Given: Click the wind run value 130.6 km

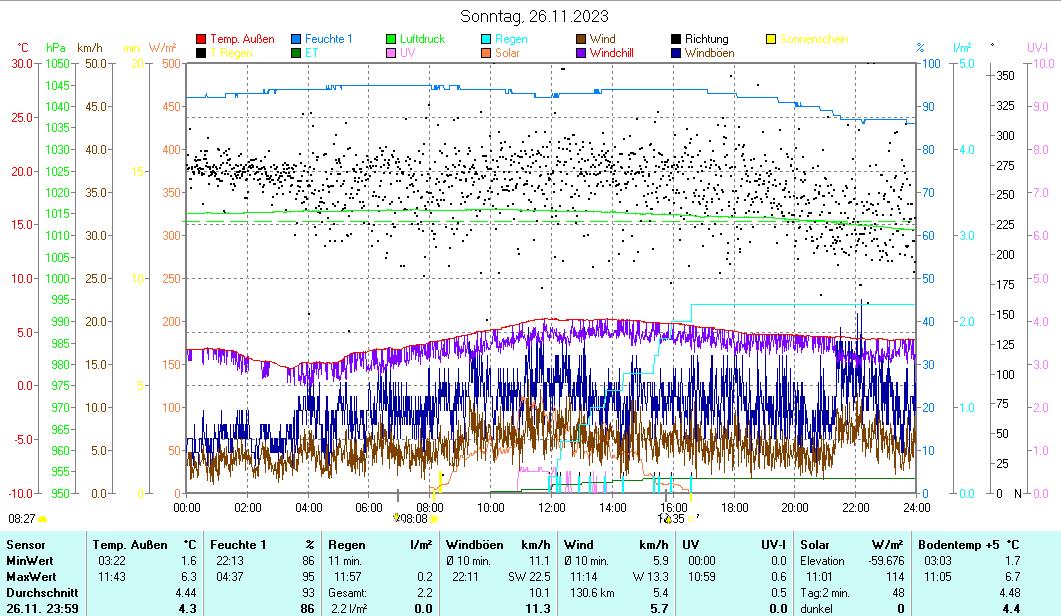Looking at the screenshot, I should (x=592, y=593).
